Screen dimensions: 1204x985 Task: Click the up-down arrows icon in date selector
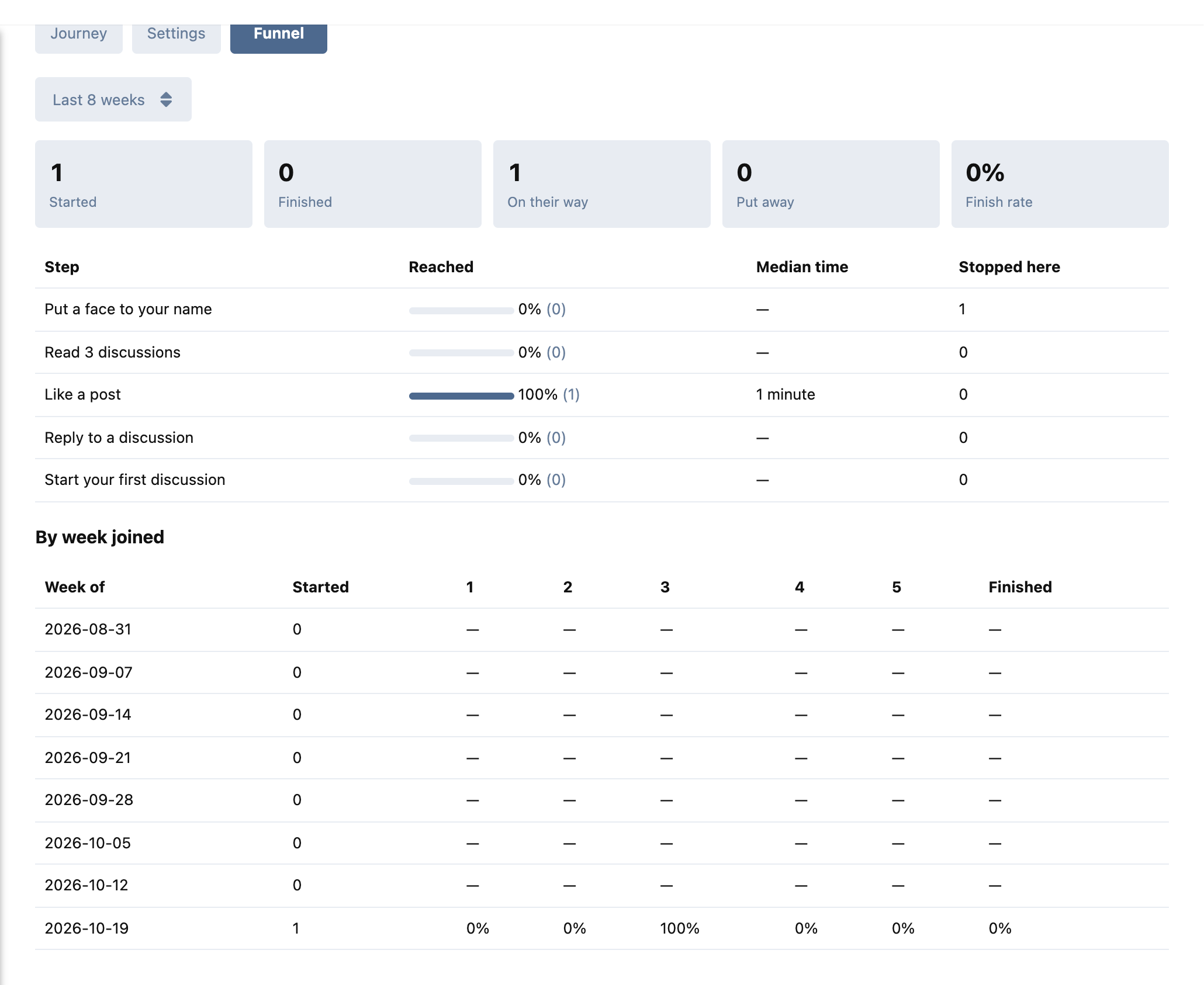[x=166, y=99]
